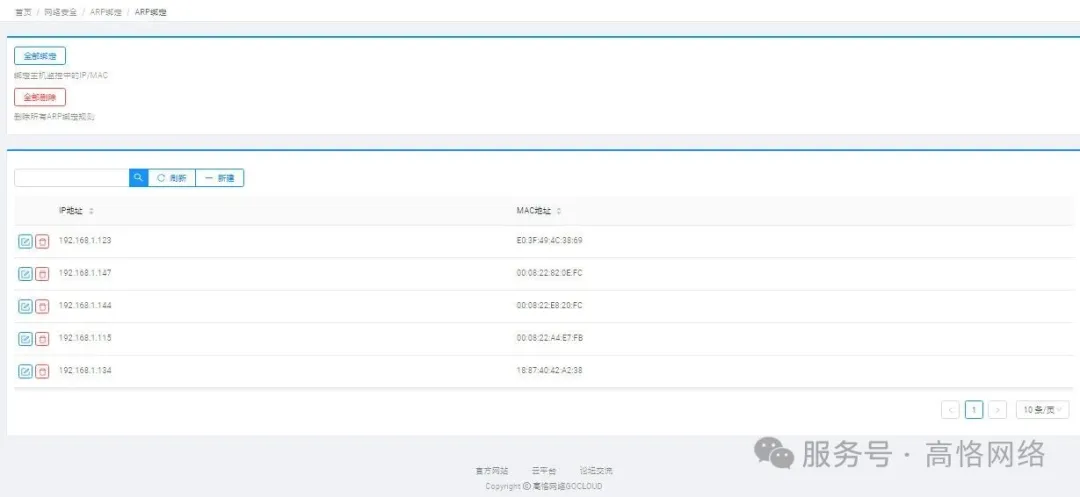Open the 云平台 footer link

point(544,471)
